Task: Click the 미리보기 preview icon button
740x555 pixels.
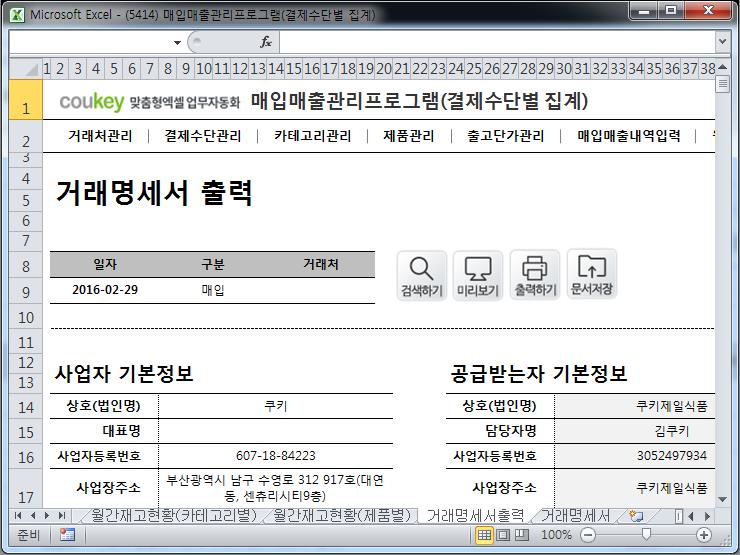Action: click(x=478, y=276)
